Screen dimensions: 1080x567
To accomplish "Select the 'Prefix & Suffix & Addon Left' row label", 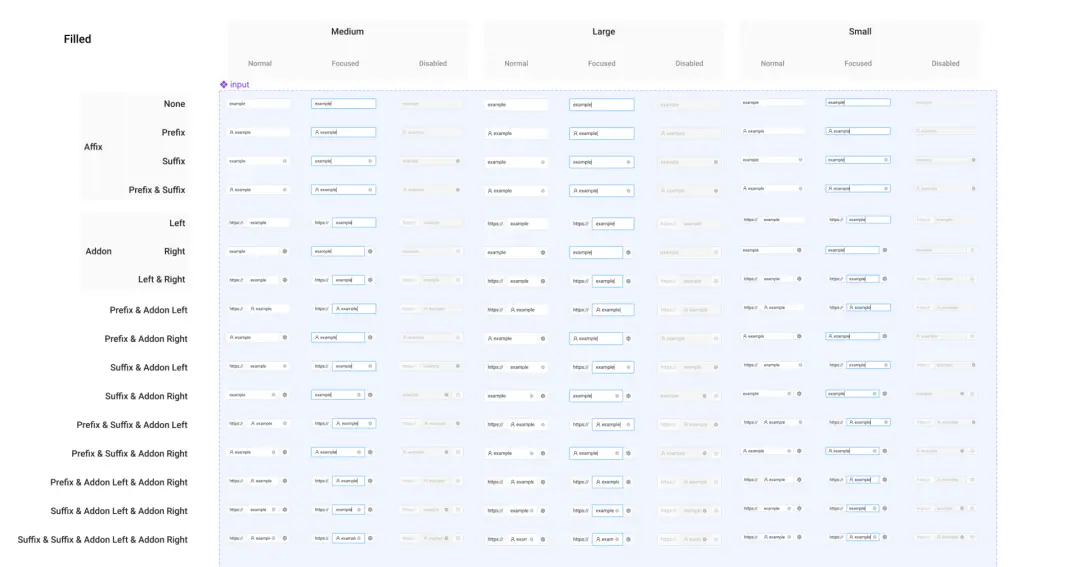I will coord(132,425).
